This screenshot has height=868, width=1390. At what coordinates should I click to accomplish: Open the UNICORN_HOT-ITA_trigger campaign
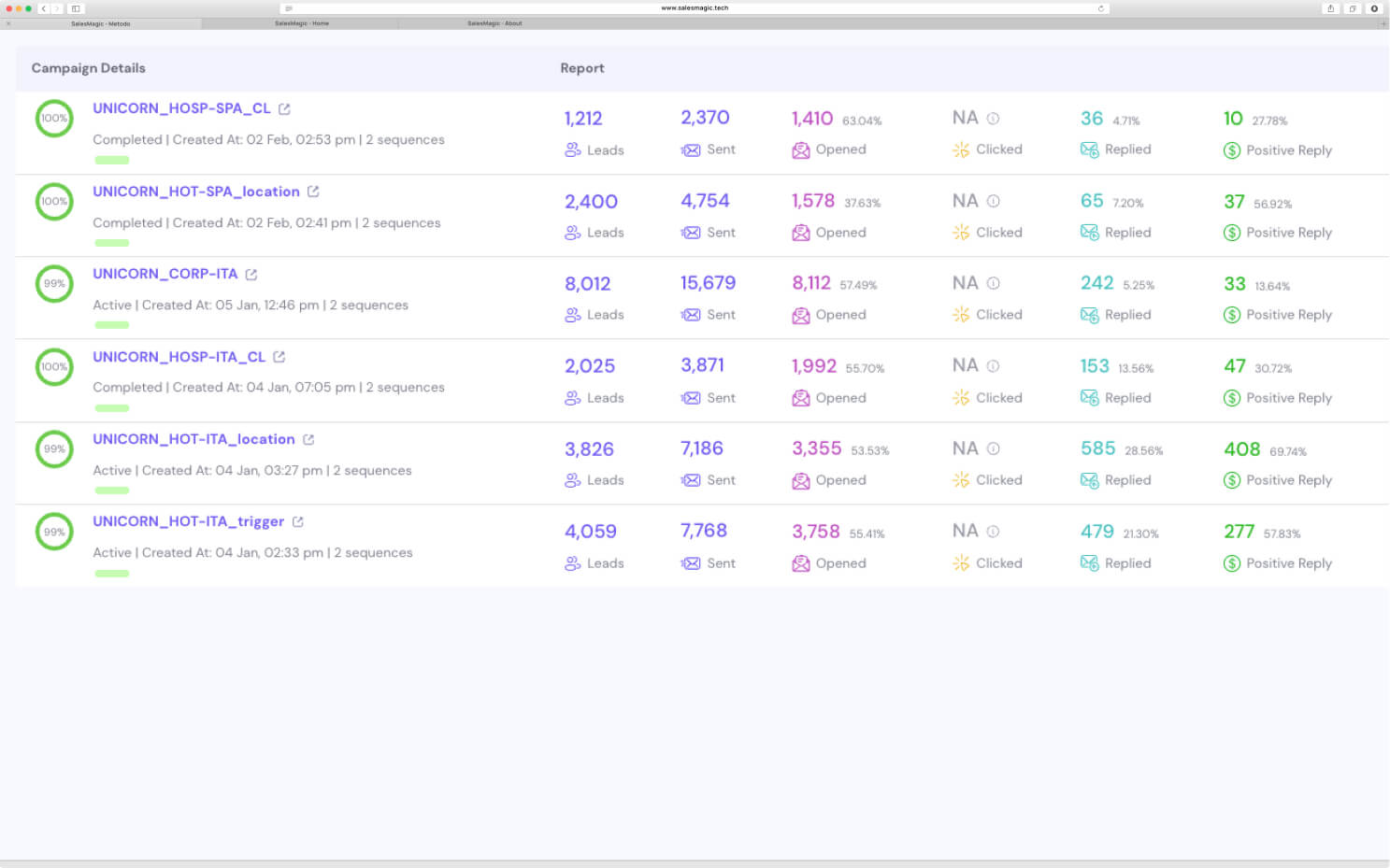[188, 521]
